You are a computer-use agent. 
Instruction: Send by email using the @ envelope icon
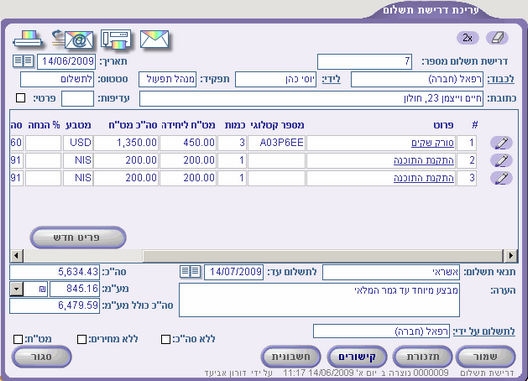point(73,40)
